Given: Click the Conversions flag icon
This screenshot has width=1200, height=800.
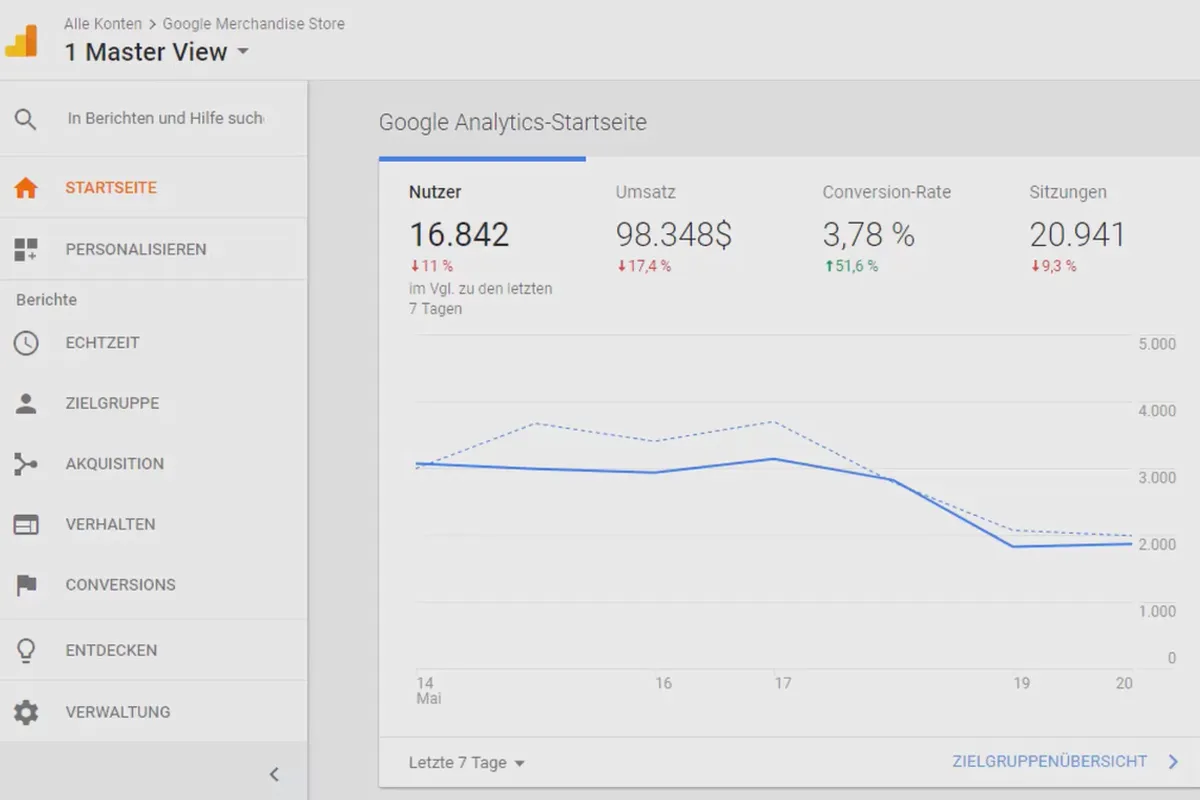Looking at the screenshot, I should coord(26,585).
